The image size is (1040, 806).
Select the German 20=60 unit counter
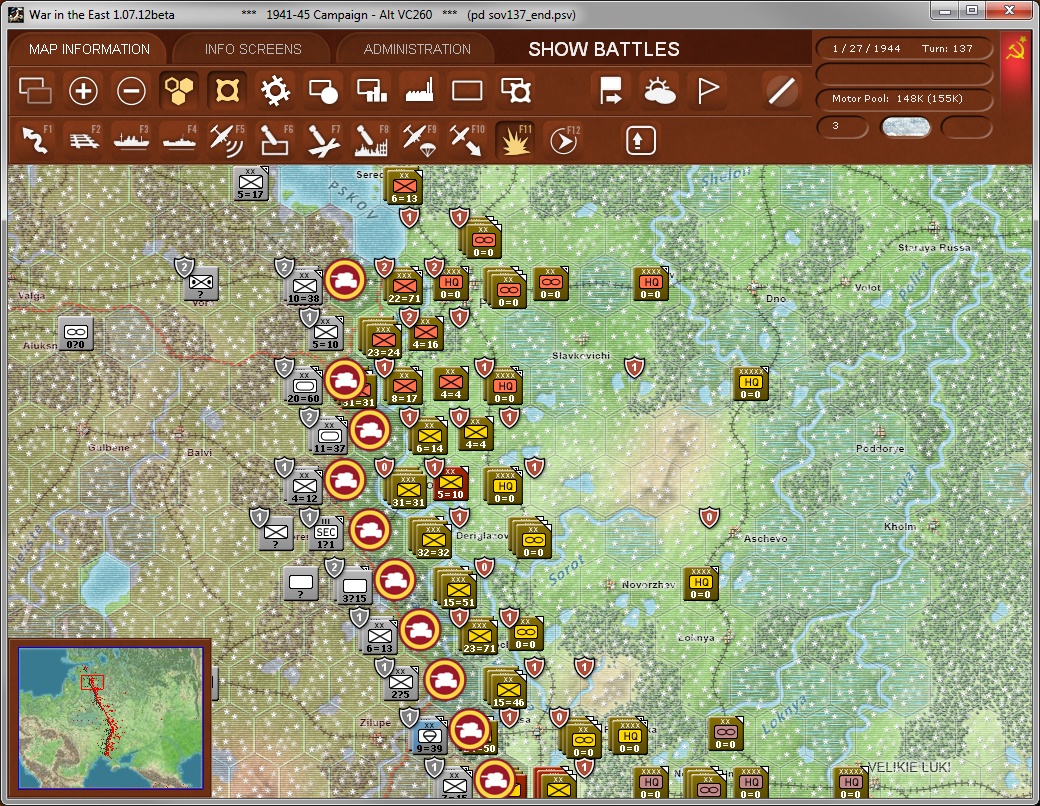[x=304, y=387]
